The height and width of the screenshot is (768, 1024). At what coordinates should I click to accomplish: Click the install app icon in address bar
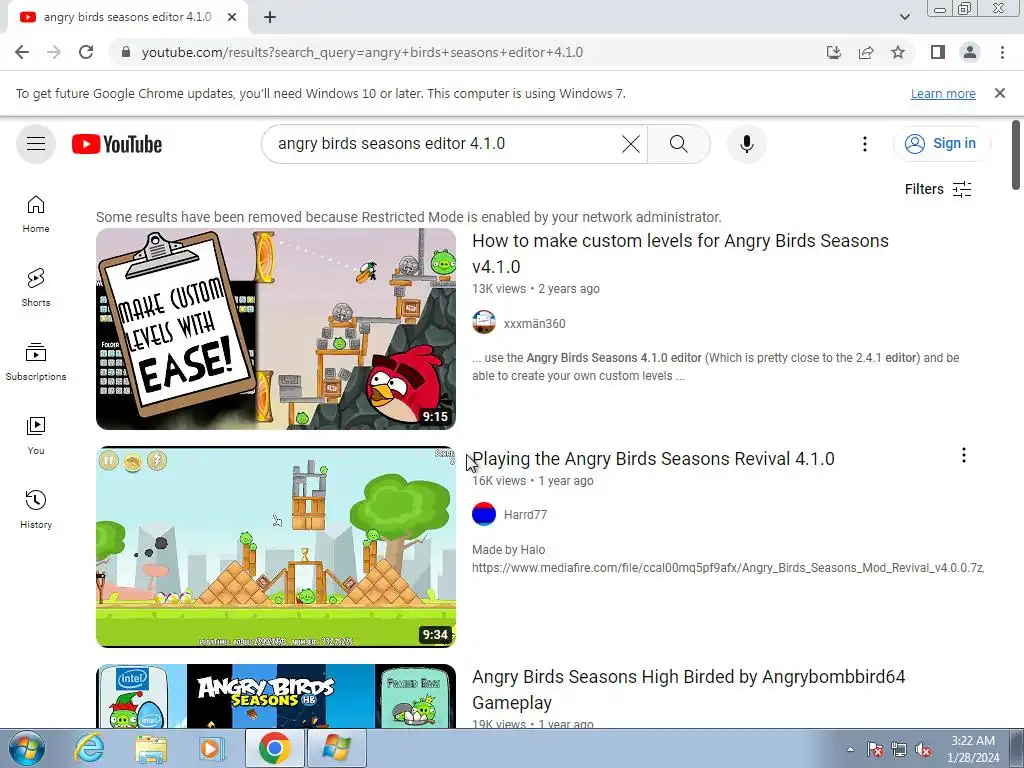point(834,52)
